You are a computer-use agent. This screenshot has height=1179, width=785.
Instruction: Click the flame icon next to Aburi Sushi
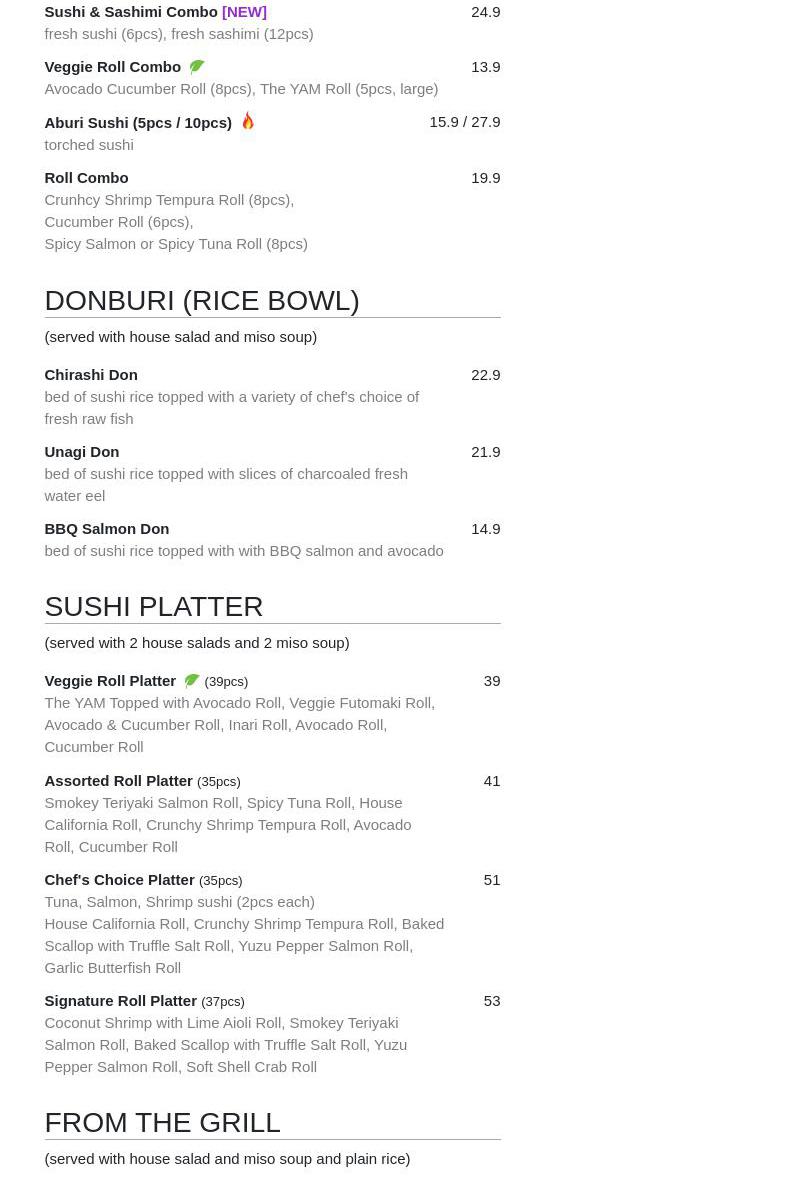coord(248,121)
